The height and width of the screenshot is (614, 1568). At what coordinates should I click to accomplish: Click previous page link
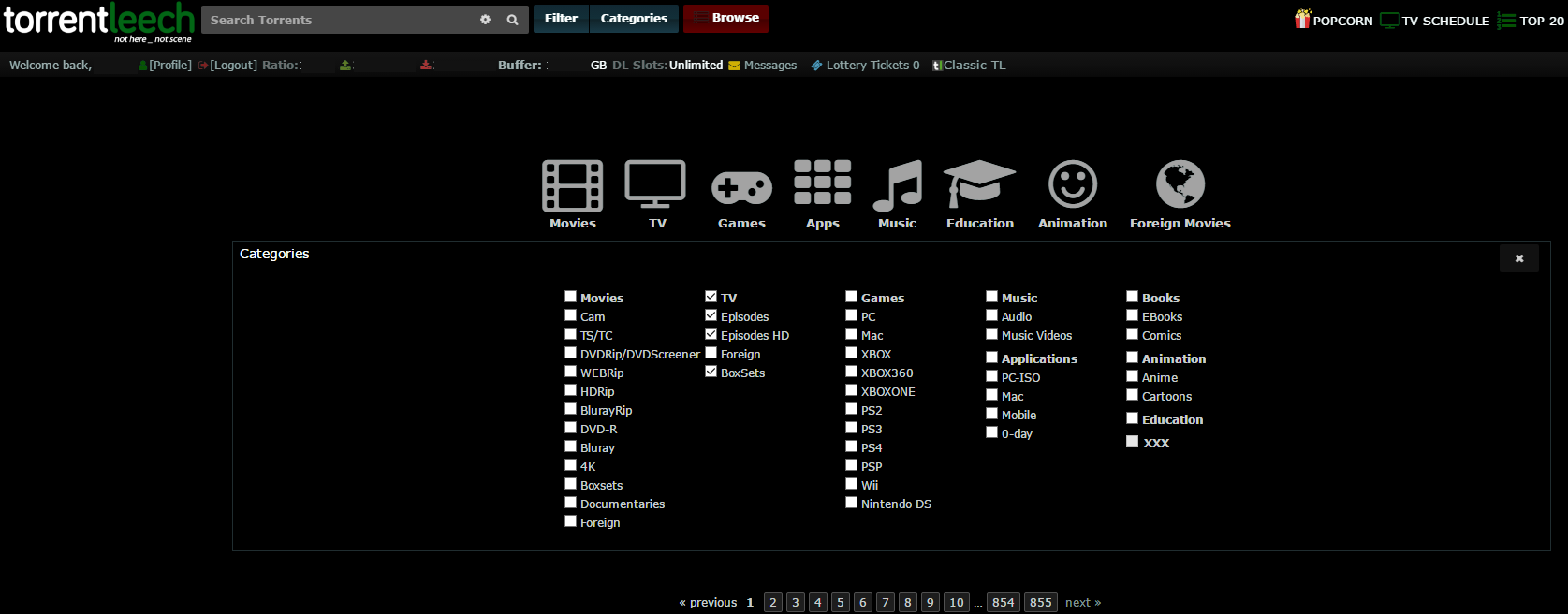(x=708, y=603)
